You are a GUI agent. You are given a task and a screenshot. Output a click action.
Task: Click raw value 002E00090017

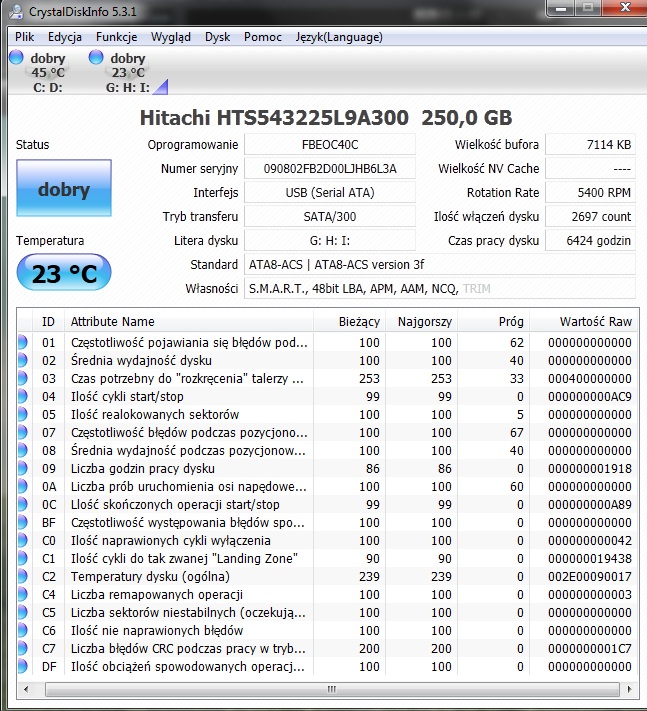point(589,576)
